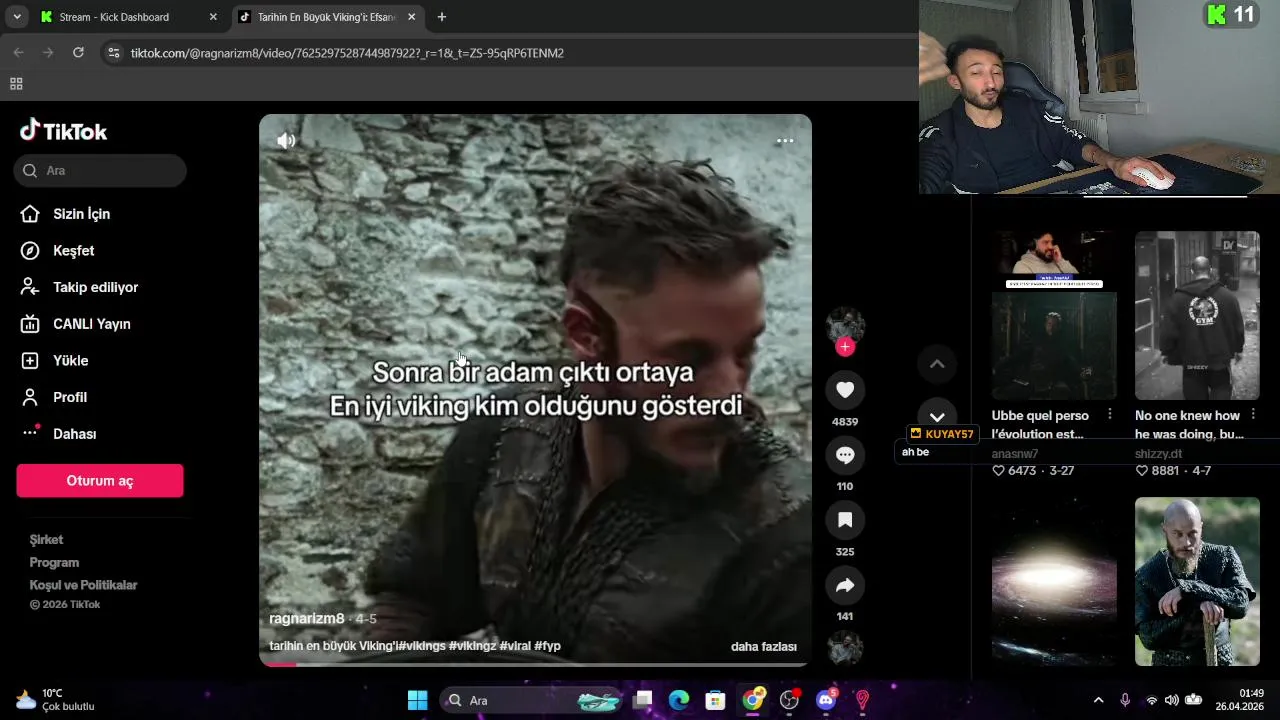Click the TikTok logo
The width and height of the screenshot is (1280, 720).
[63, 131]
